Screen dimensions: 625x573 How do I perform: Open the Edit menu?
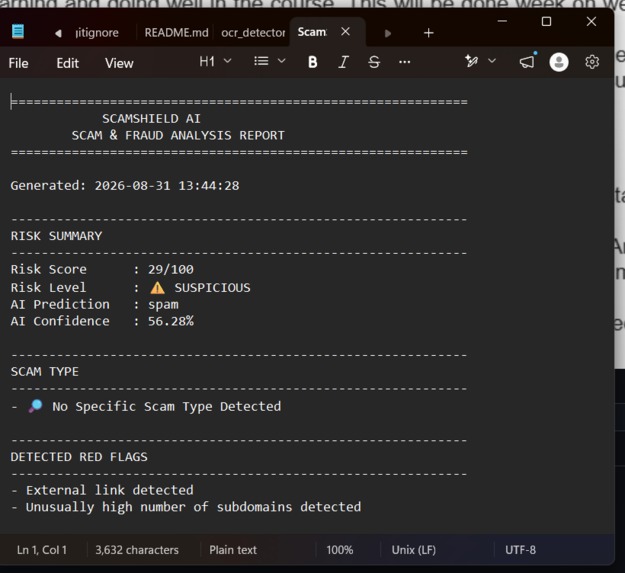pos(67,63)
